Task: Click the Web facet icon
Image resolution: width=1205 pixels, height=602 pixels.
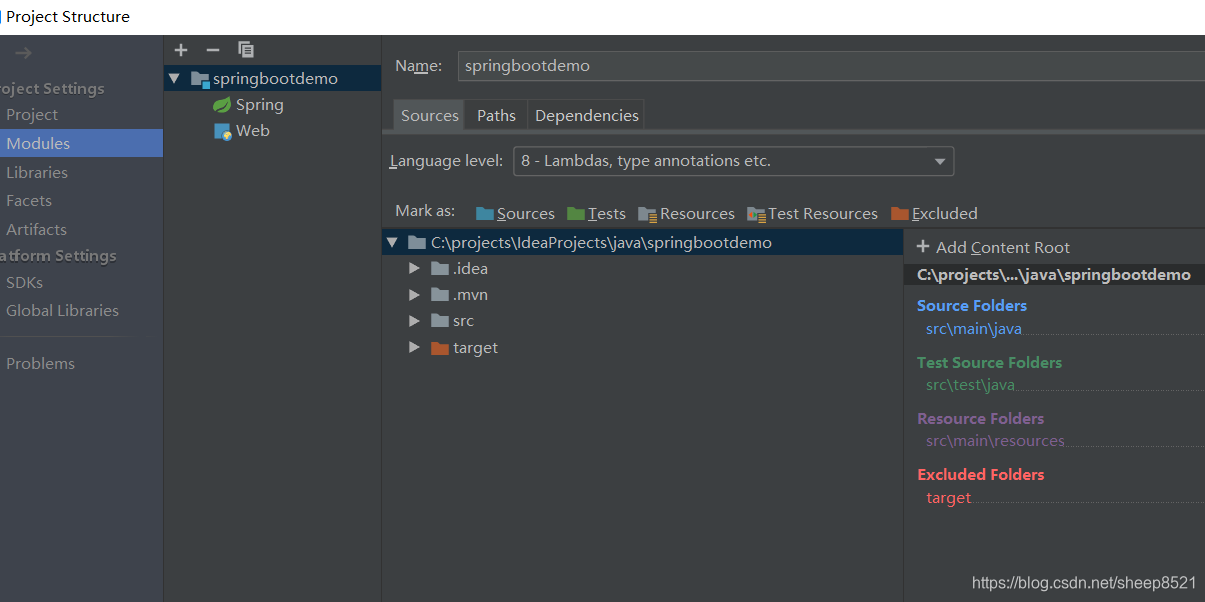Action: pos(223,131)
